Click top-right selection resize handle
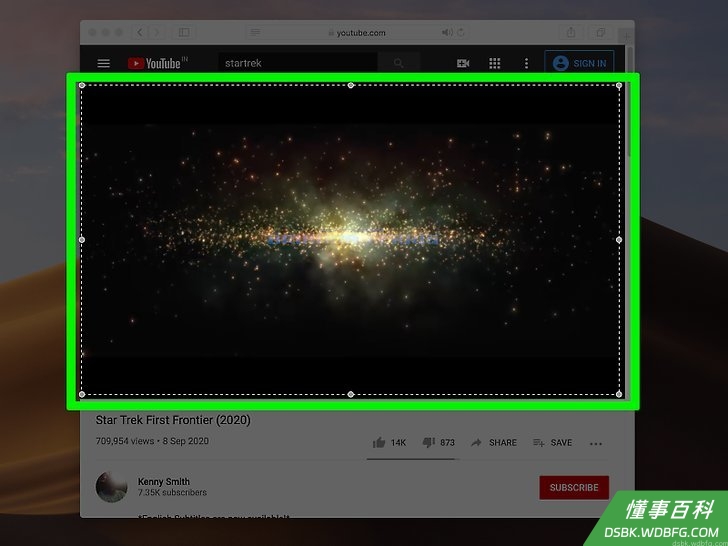This screenshot has width=728, height=546. tap(619, 85)
